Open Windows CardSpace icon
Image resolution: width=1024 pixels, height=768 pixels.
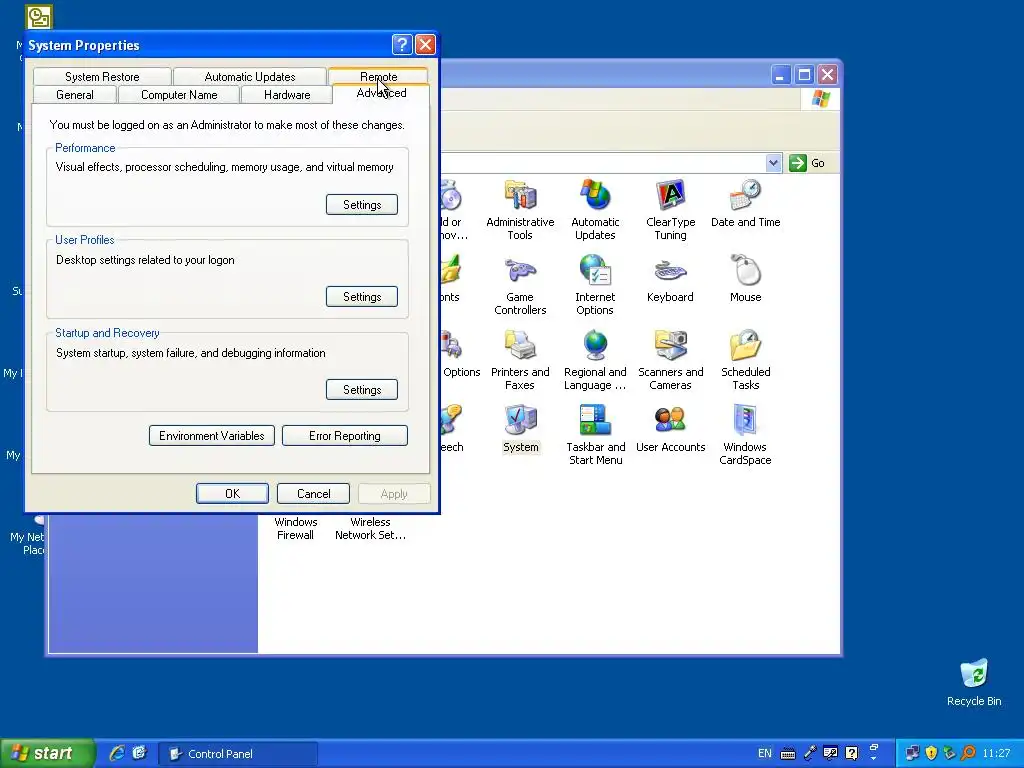coord(745,436)
